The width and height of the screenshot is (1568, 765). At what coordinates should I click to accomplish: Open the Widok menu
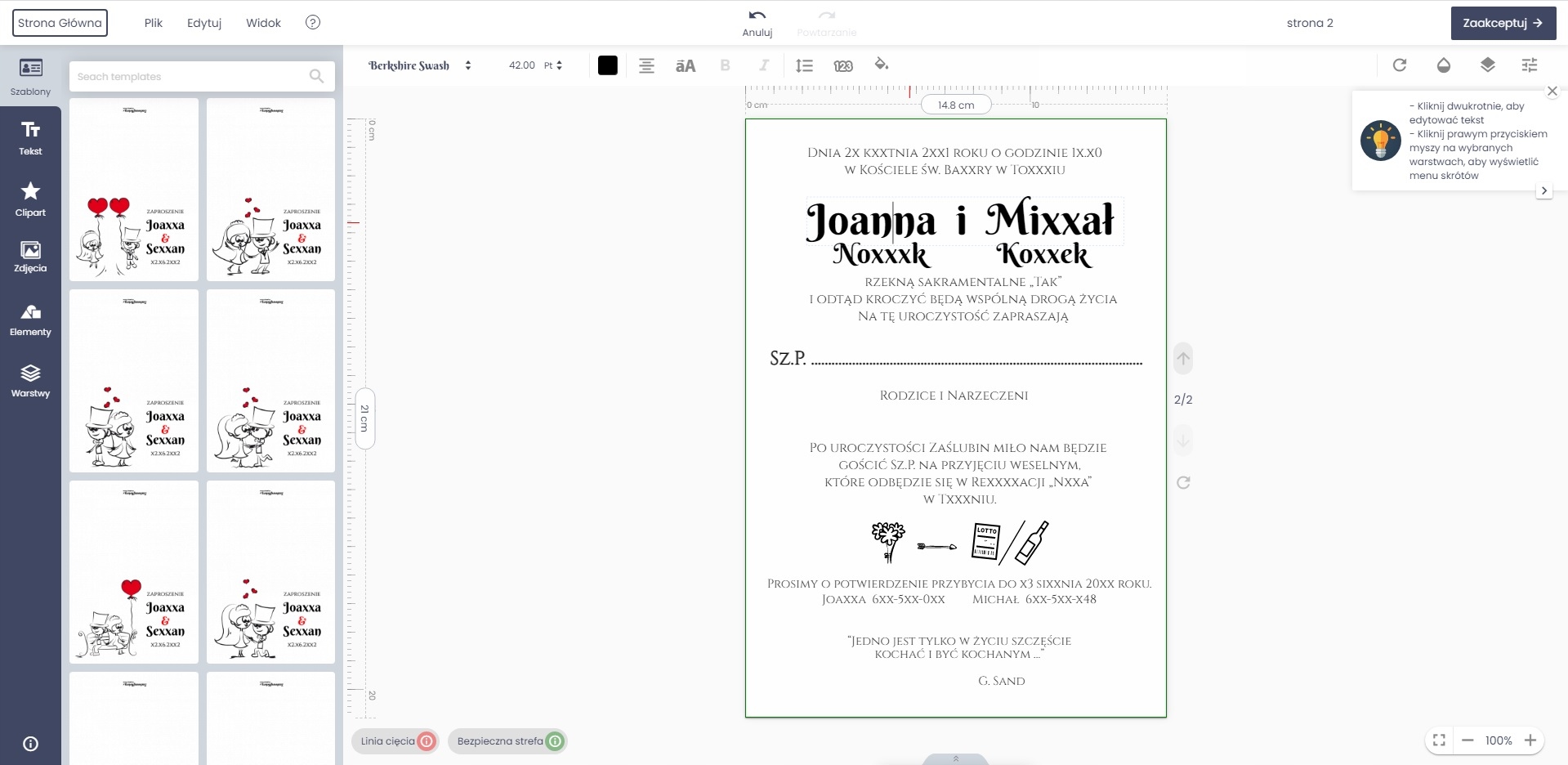263,23
